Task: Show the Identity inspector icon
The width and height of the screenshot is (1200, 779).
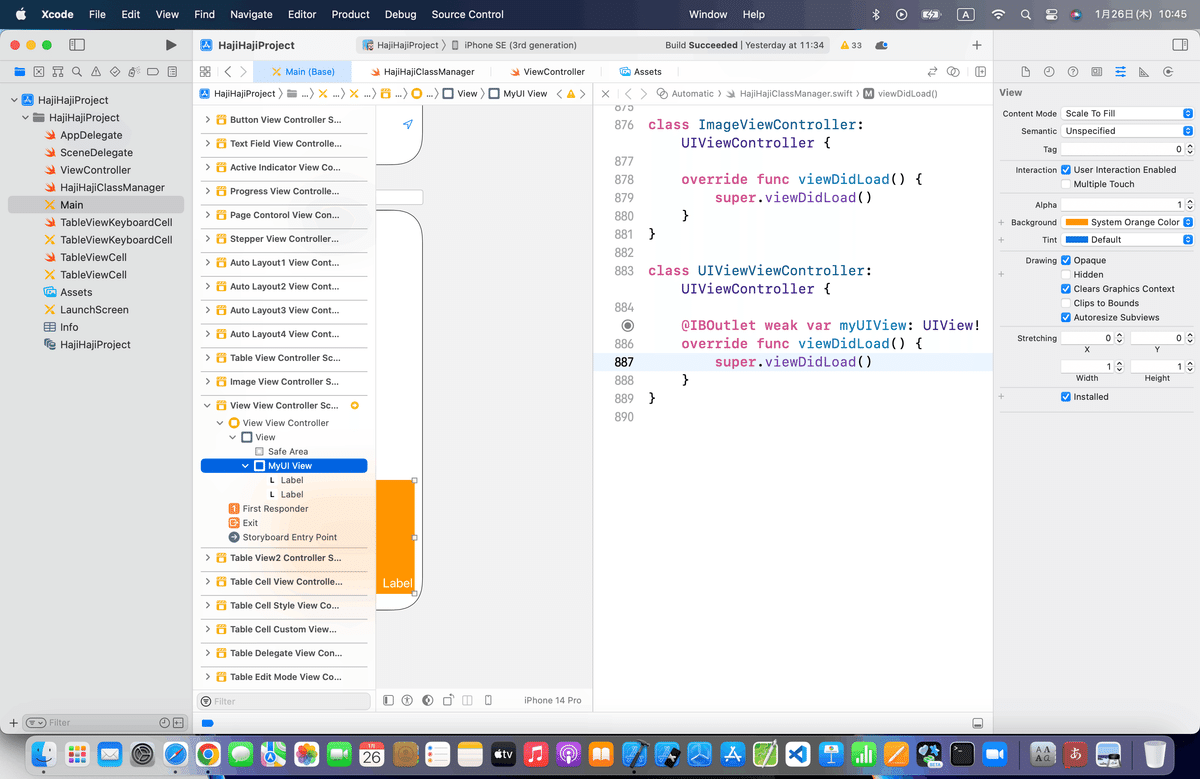Action: 1097,72
